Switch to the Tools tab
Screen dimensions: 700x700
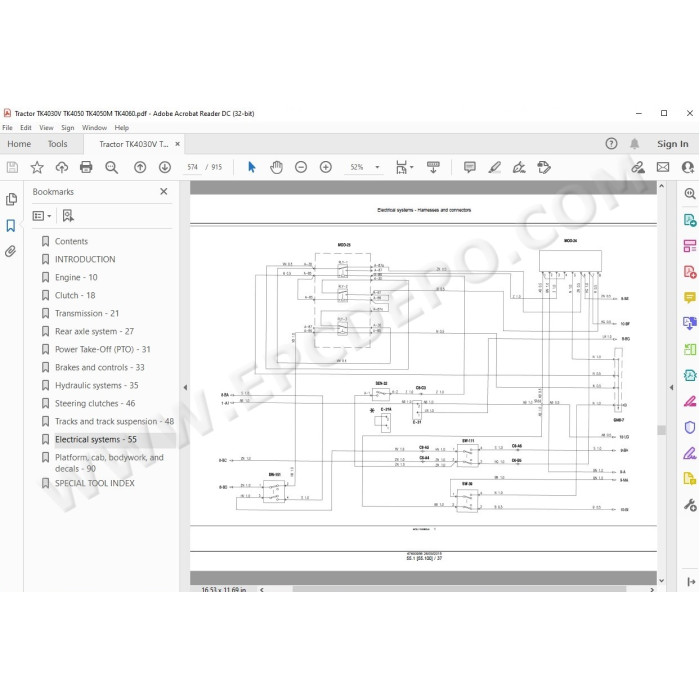coord(57,144)
